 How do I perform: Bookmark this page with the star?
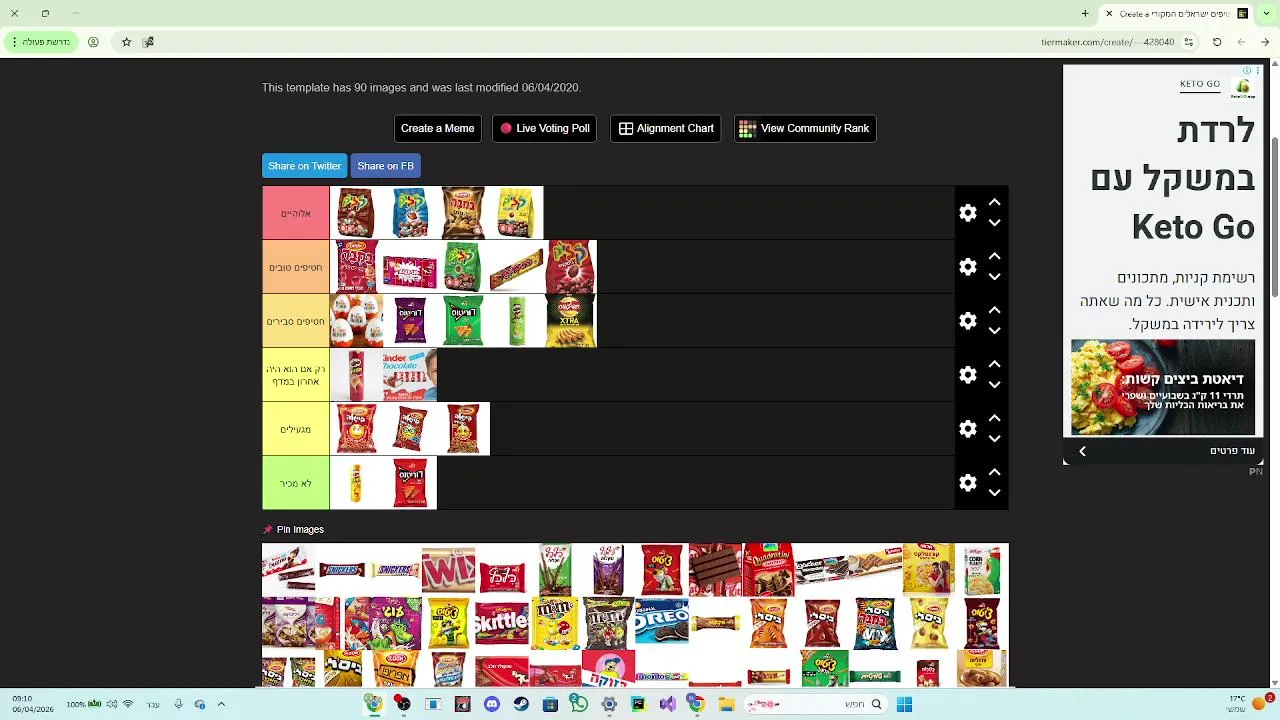(126, 42)
